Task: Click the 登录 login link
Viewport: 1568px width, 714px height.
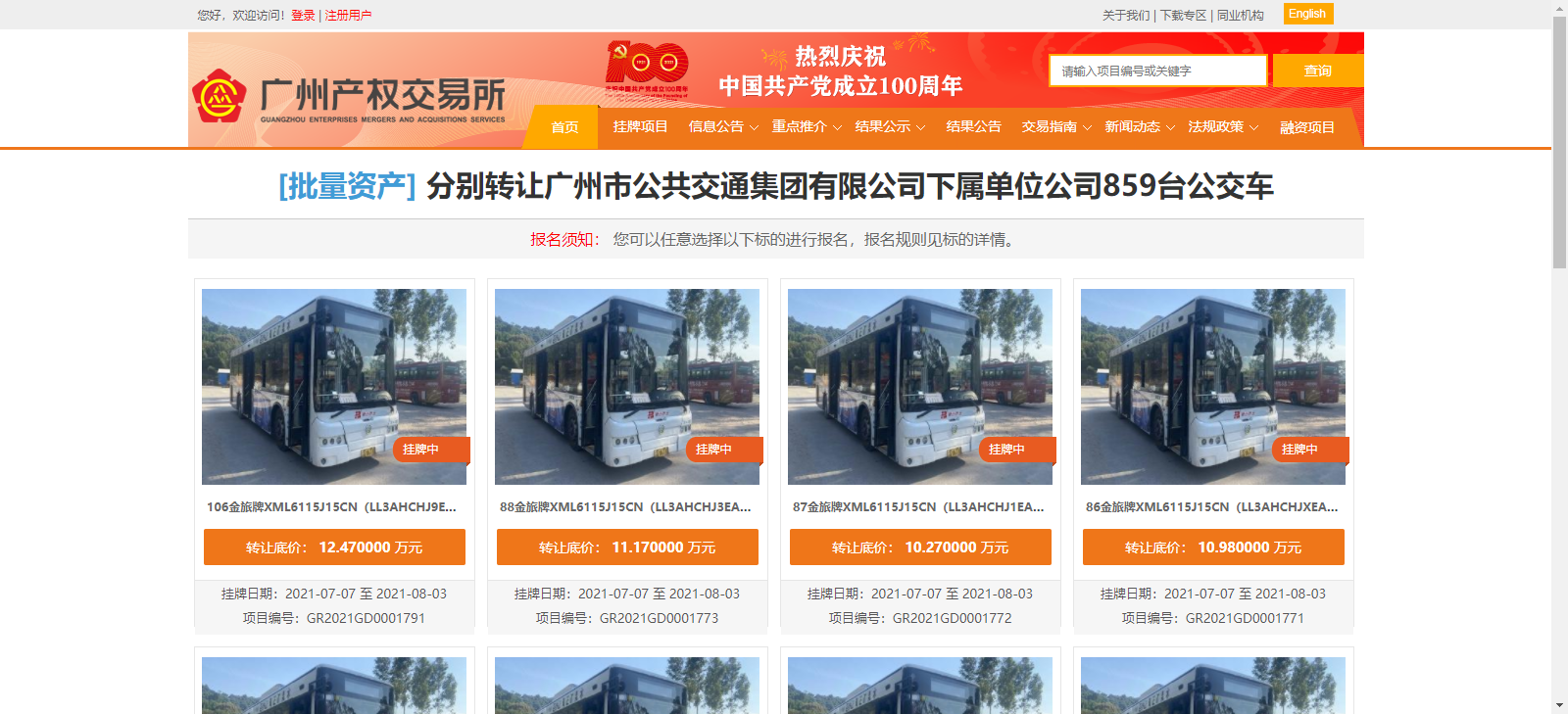Action: (303, 15)
